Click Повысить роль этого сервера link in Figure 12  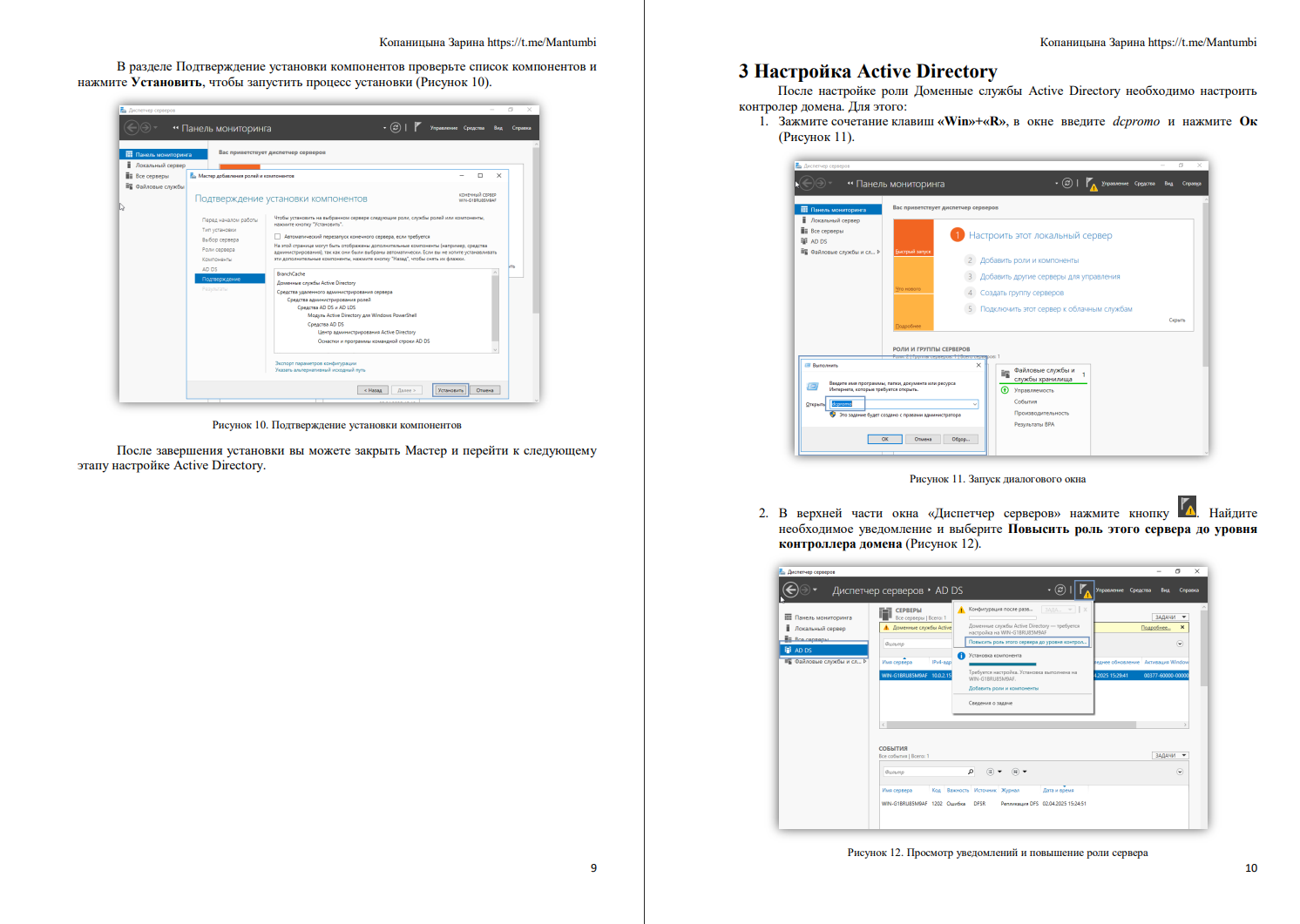pyautogui.click(x=1027, y=642)
